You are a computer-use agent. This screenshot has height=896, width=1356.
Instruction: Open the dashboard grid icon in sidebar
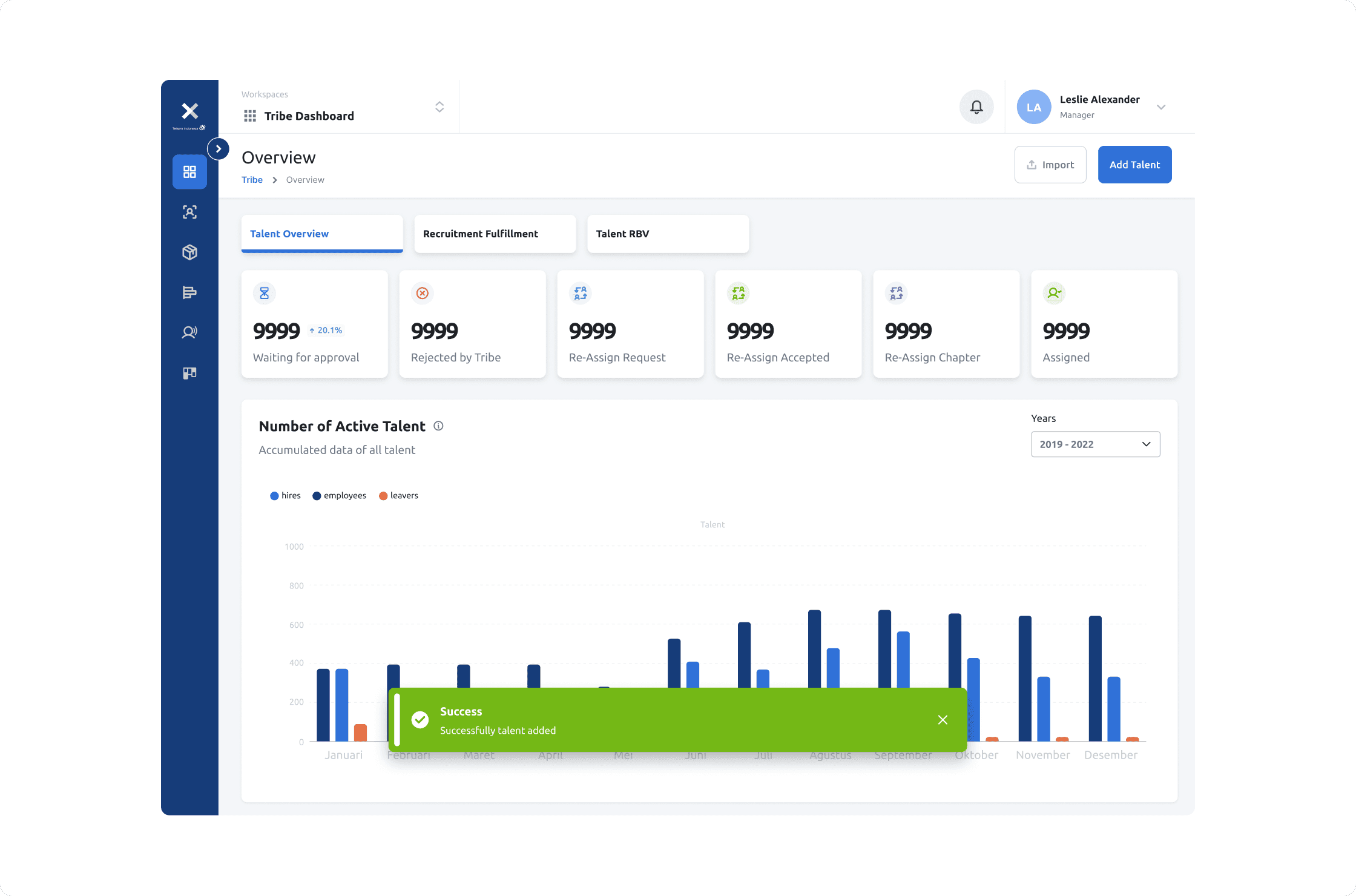coord(189,172)
